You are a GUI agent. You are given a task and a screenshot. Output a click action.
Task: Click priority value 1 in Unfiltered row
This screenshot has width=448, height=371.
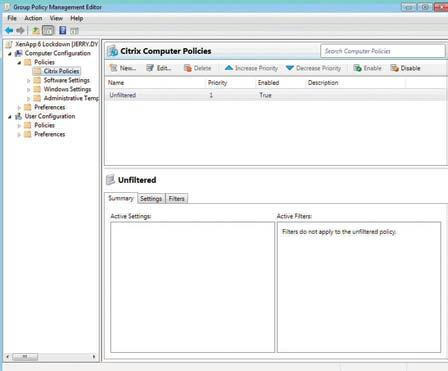point(211,95)
